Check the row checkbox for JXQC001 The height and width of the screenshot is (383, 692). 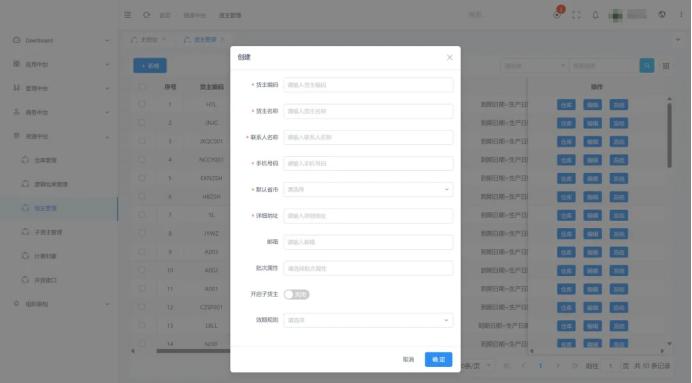click(142, 141)
